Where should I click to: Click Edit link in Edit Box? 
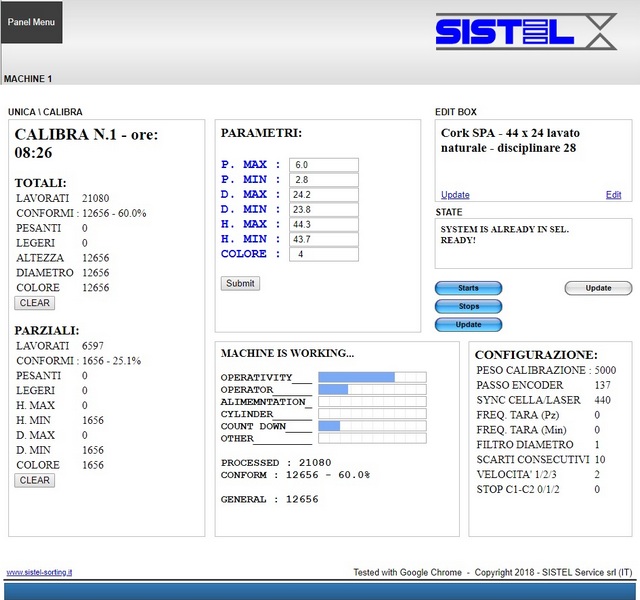613,195
